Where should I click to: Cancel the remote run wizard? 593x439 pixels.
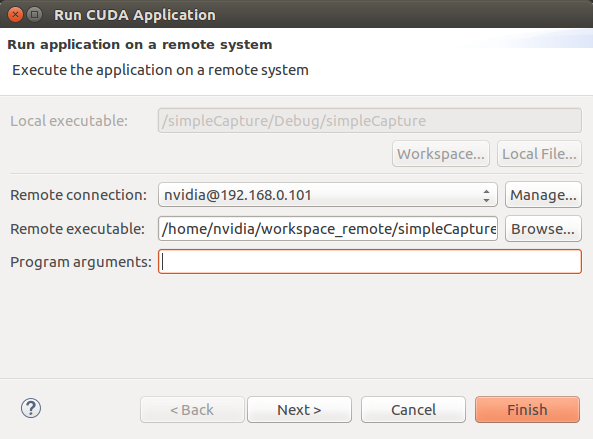pos(413,410)
